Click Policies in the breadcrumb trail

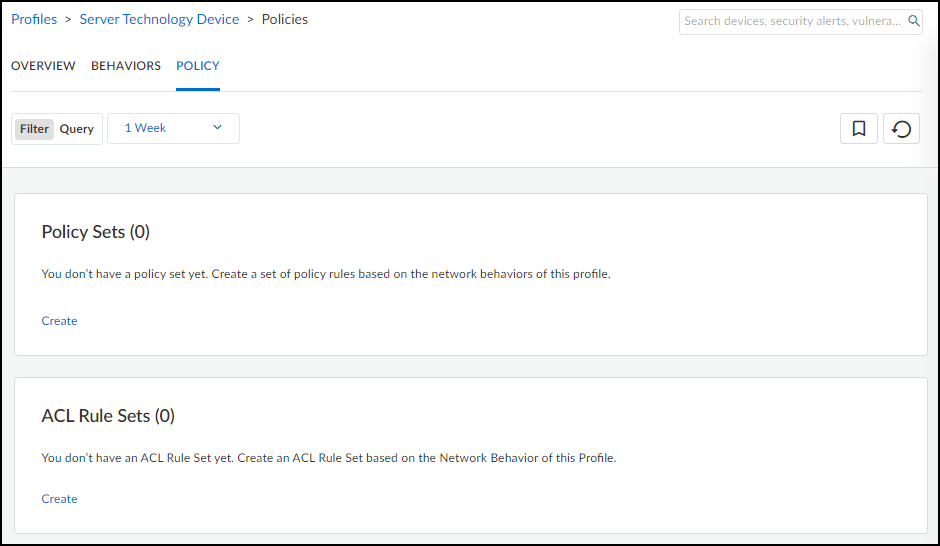285,20
